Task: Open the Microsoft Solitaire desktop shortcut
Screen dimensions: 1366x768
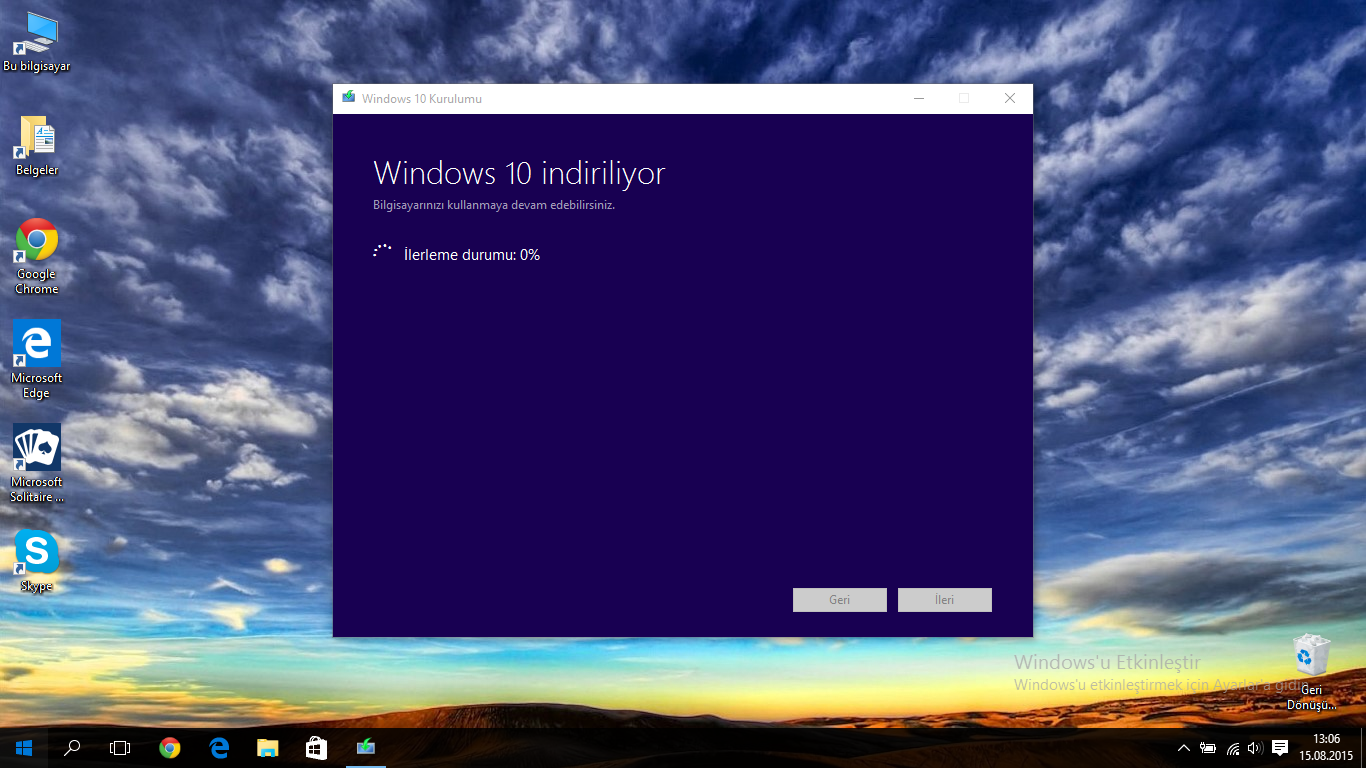Action: point(37,463)
